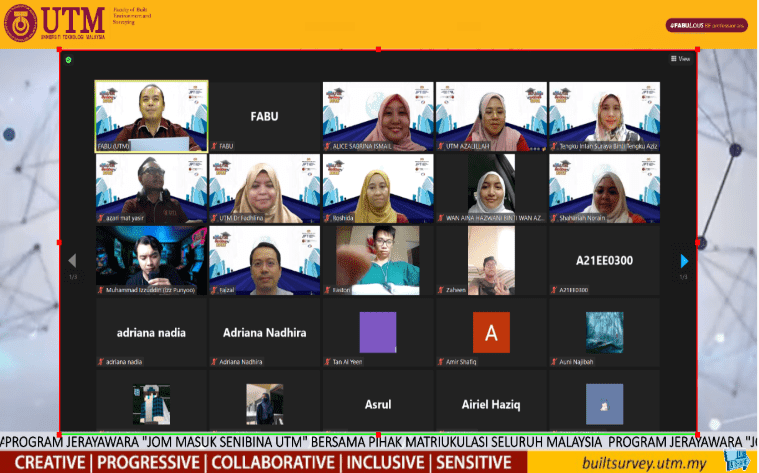This screenshot has width=759, height=473.
Task: Go to next gallery page with blue arrow
Action: 684,261
